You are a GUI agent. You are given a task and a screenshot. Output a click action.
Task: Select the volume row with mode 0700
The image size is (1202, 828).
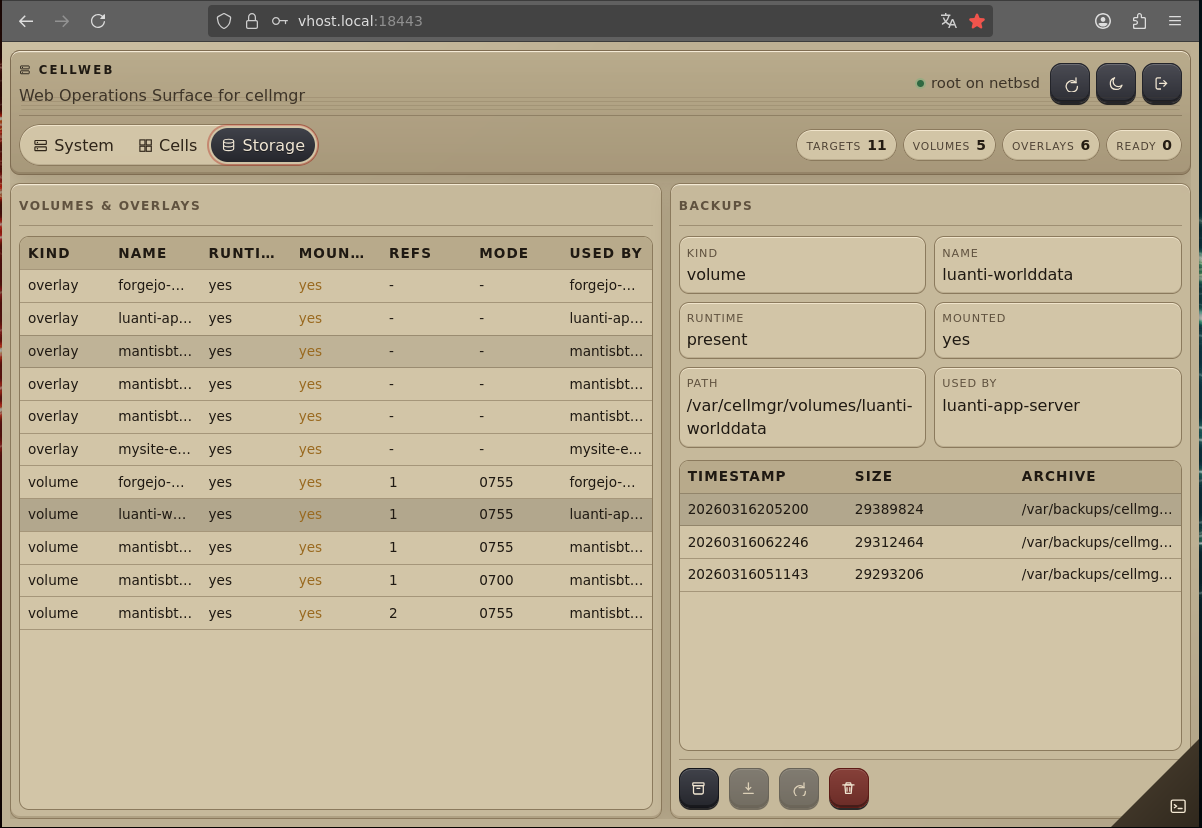click(x=335, y=580)
